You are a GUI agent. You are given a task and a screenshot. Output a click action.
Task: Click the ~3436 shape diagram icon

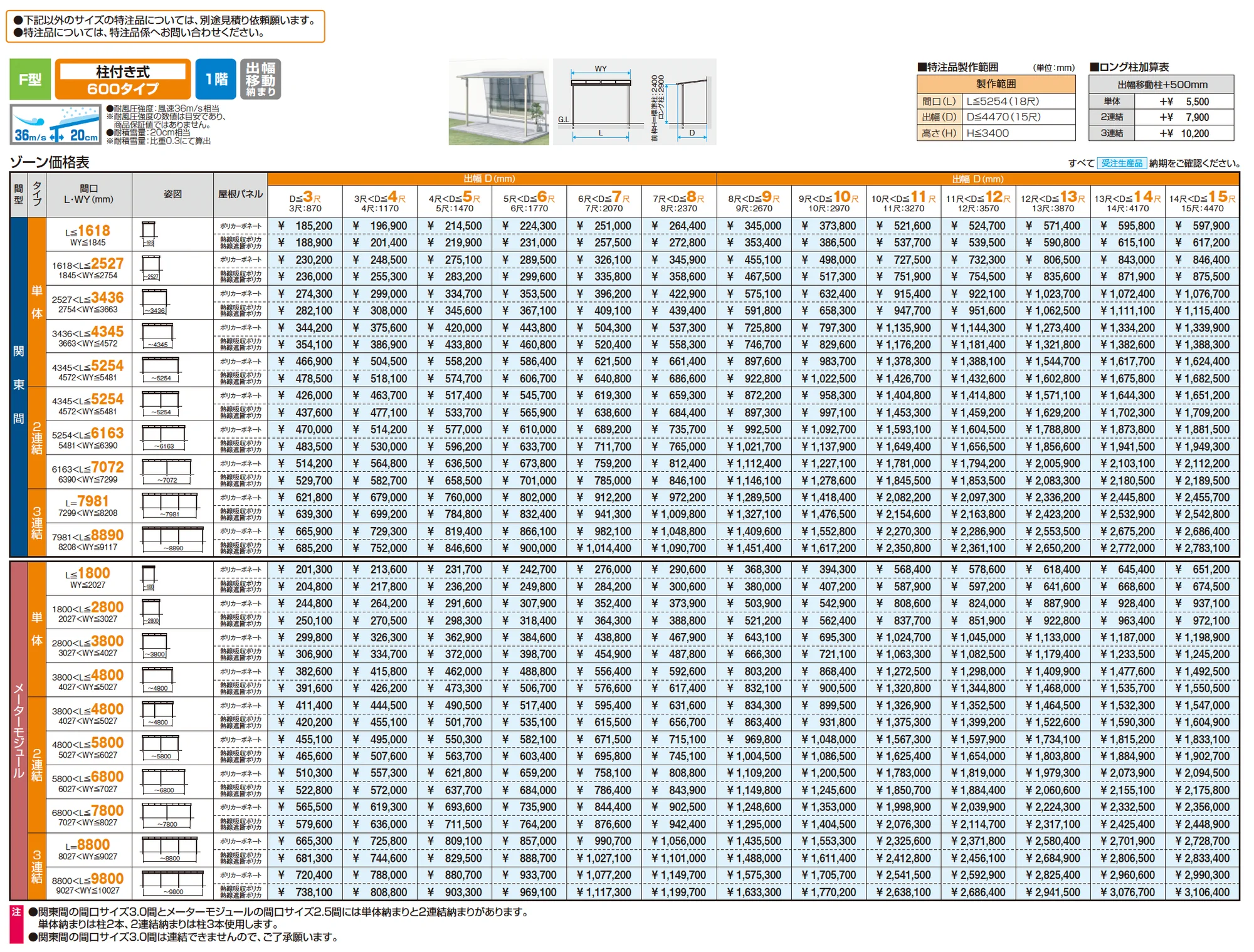155,301
